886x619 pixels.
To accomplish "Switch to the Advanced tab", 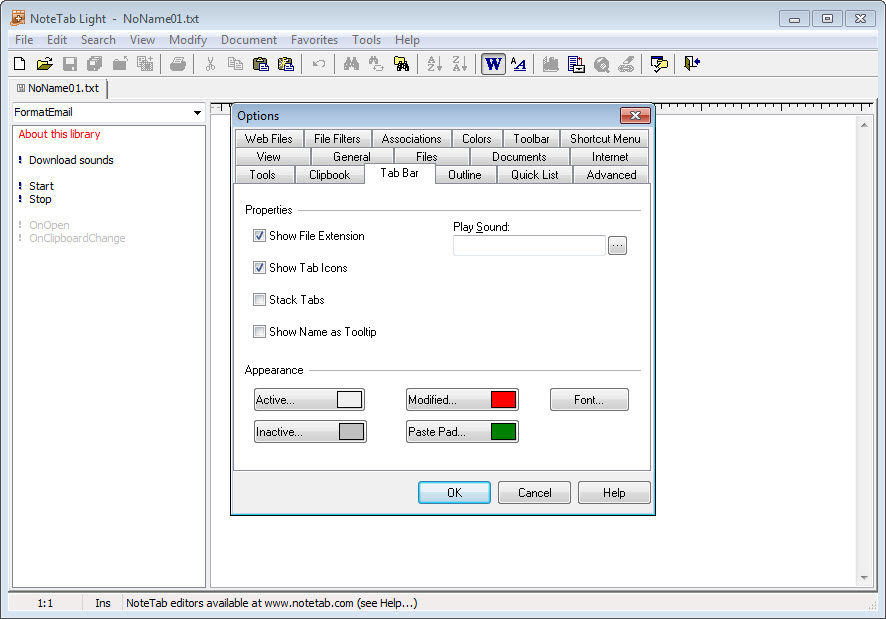I will [611, 175].
